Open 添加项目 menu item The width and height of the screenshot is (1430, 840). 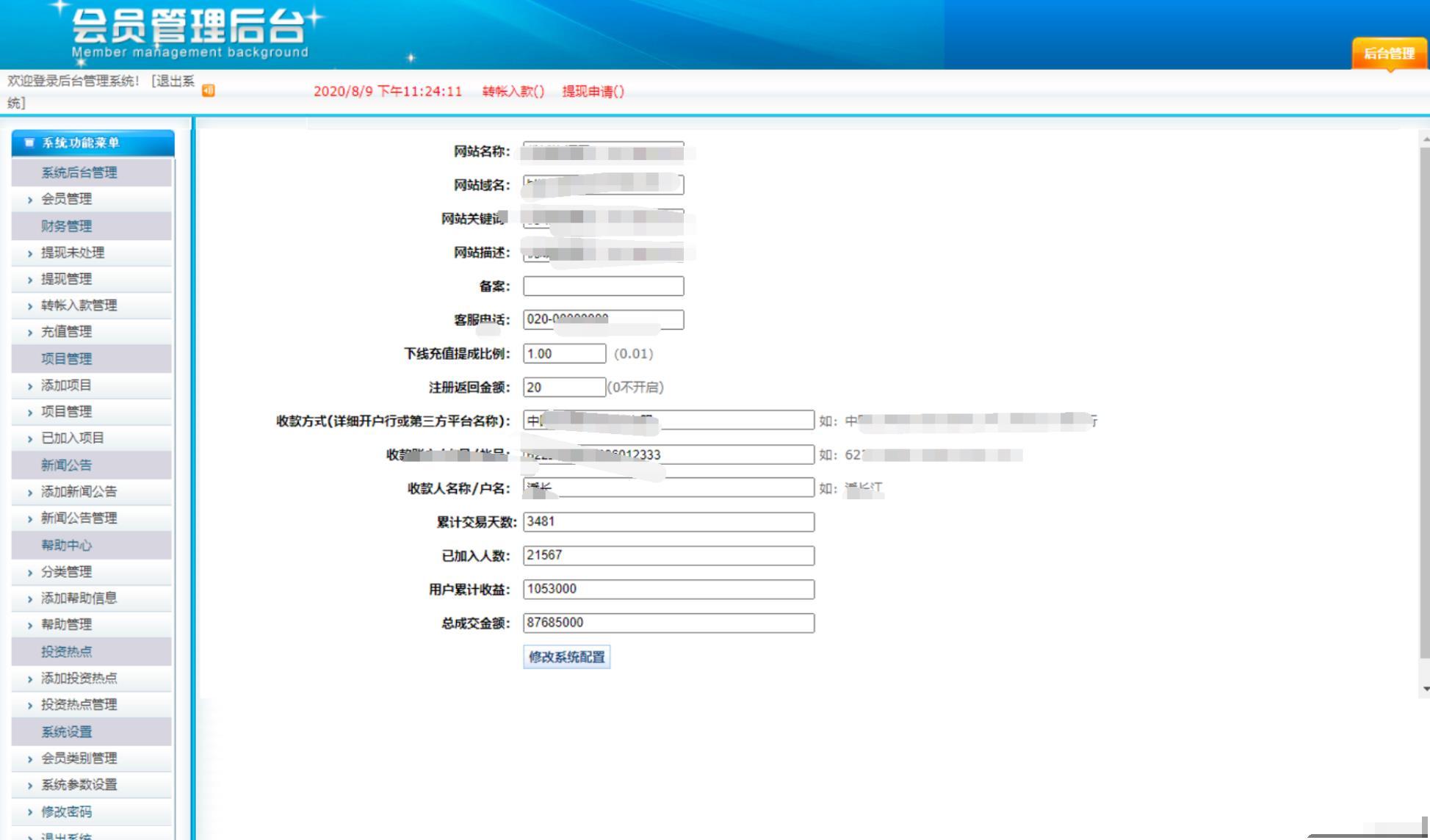pos(66,385)
